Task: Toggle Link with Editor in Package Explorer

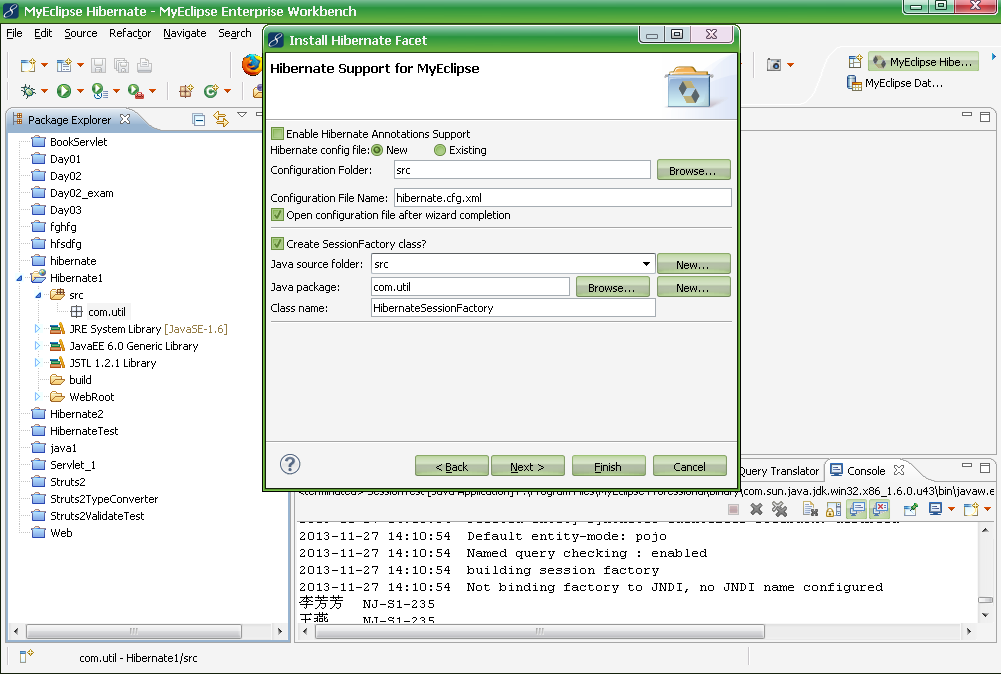Action: 221,119
